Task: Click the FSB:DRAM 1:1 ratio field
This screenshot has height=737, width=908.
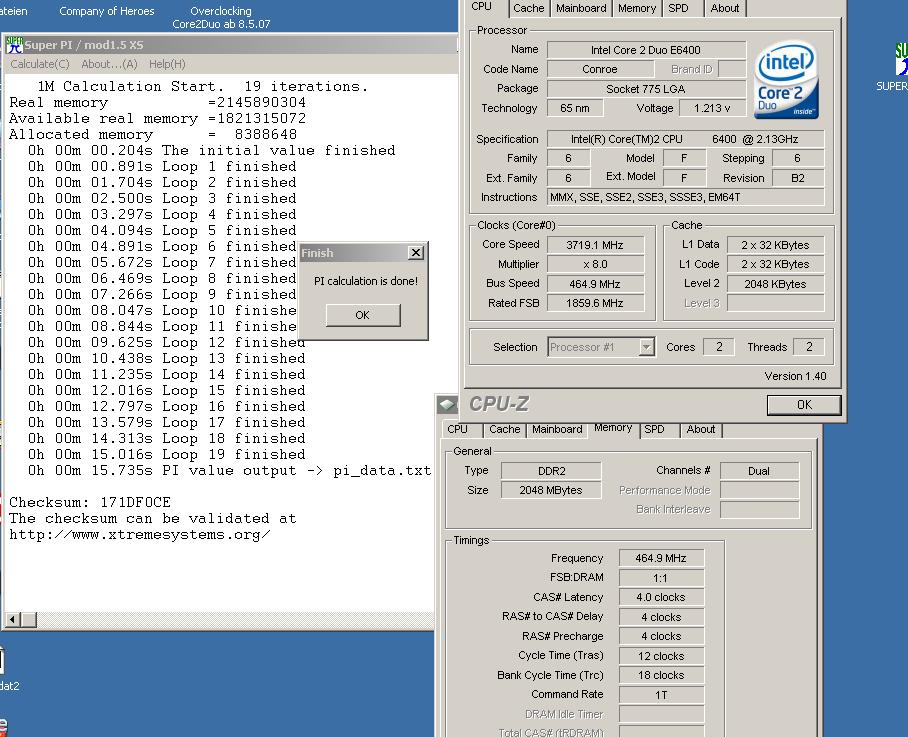Action: coord(661,578)
